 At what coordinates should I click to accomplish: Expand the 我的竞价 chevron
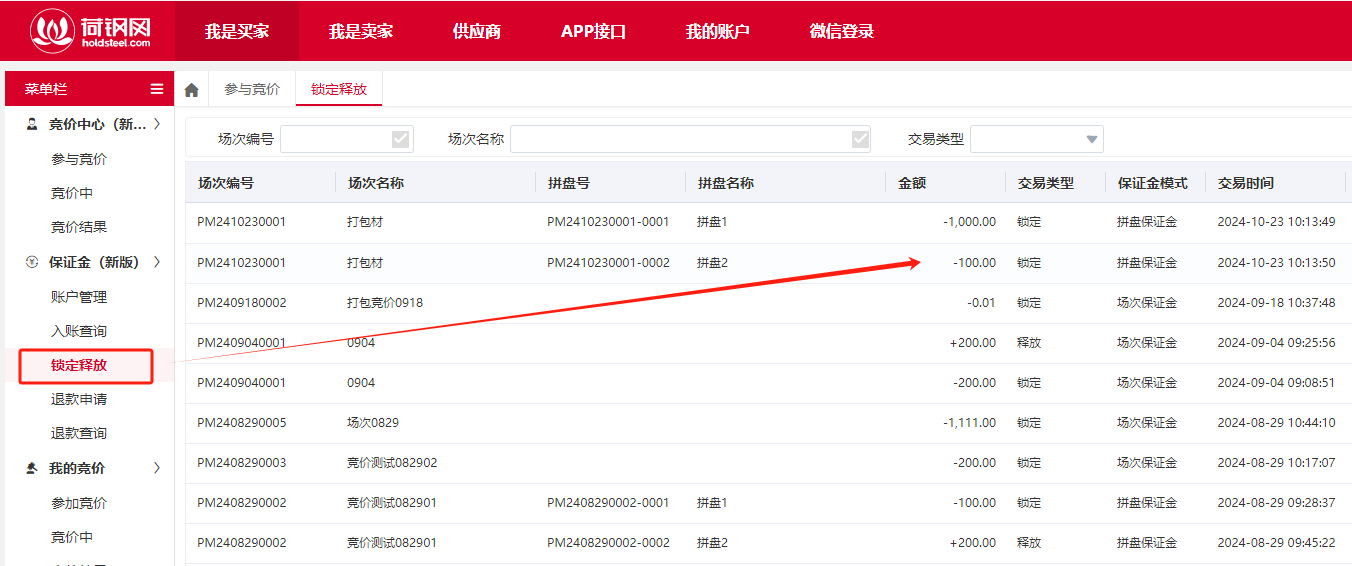point(157,468)
